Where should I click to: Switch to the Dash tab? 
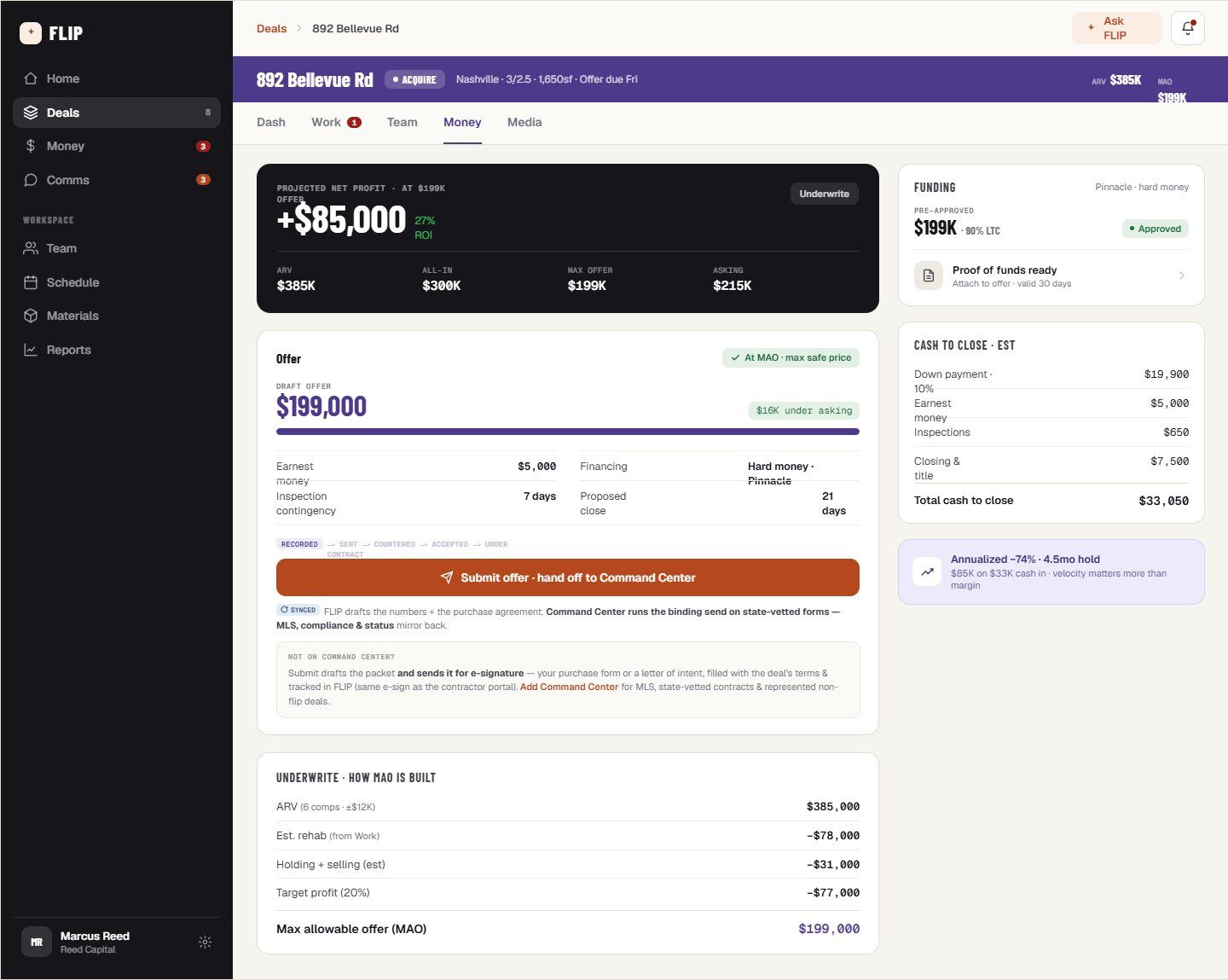coord(271,122)
